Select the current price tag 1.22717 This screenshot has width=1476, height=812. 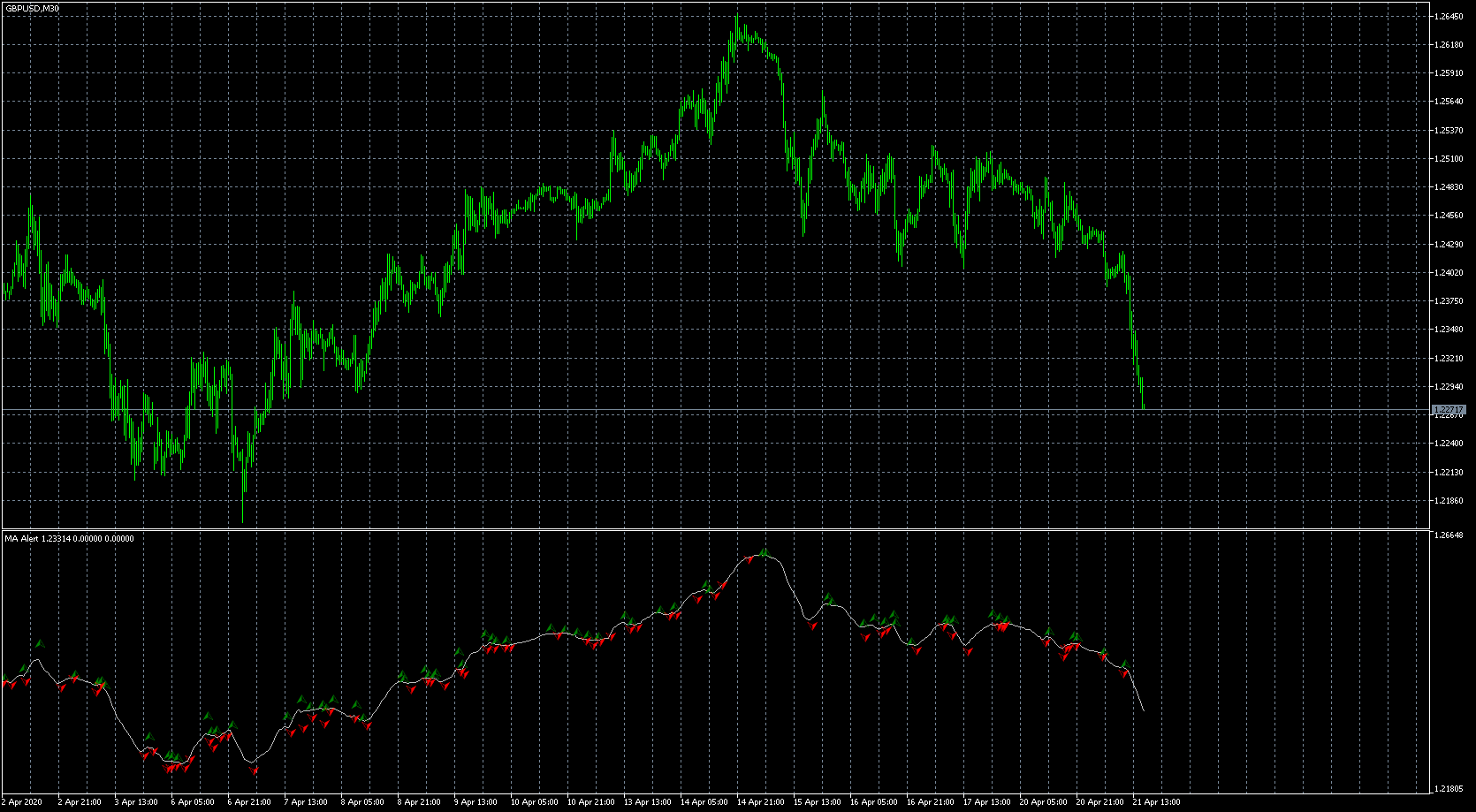(x=1448, y=410)
